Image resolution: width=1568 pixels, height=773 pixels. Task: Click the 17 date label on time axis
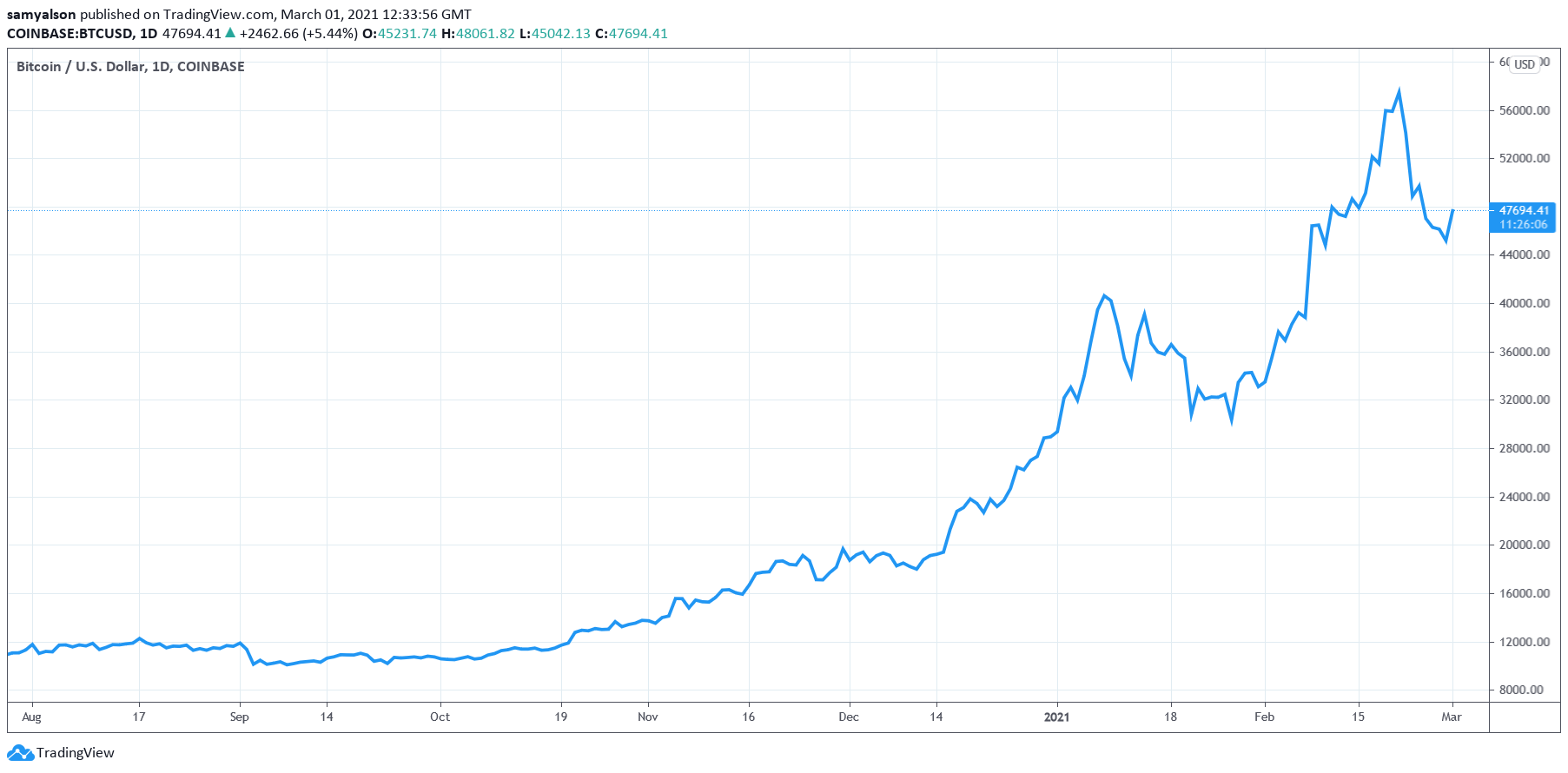[x=138, y=717]
